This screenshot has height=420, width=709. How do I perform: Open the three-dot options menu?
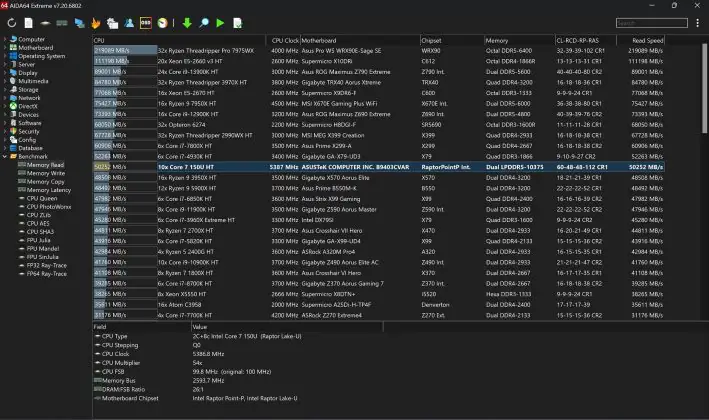click(x=698, y=23)
